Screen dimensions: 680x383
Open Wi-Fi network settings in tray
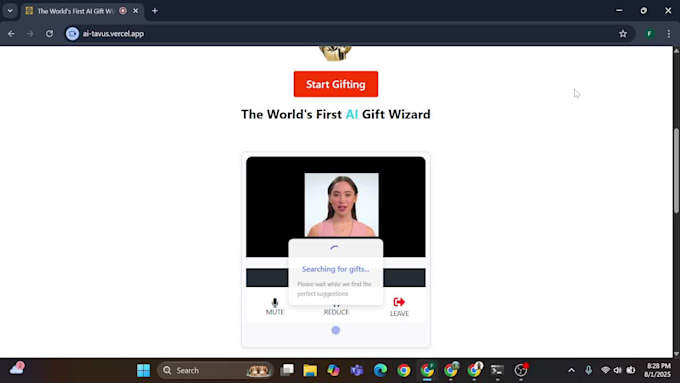pos(605,370)
